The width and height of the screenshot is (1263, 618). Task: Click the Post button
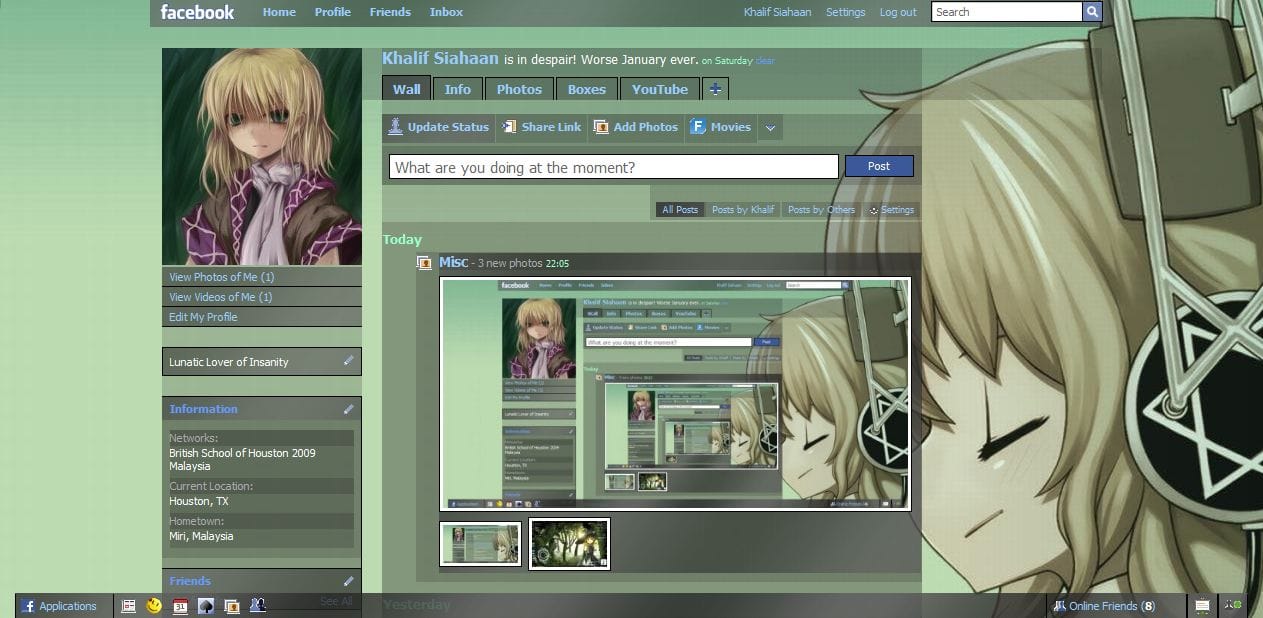tap(879, 166)
